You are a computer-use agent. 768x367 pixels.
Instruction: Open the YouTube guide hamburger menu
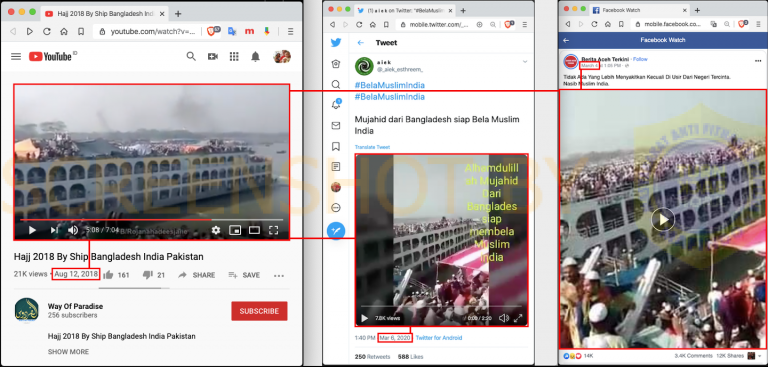16,57
